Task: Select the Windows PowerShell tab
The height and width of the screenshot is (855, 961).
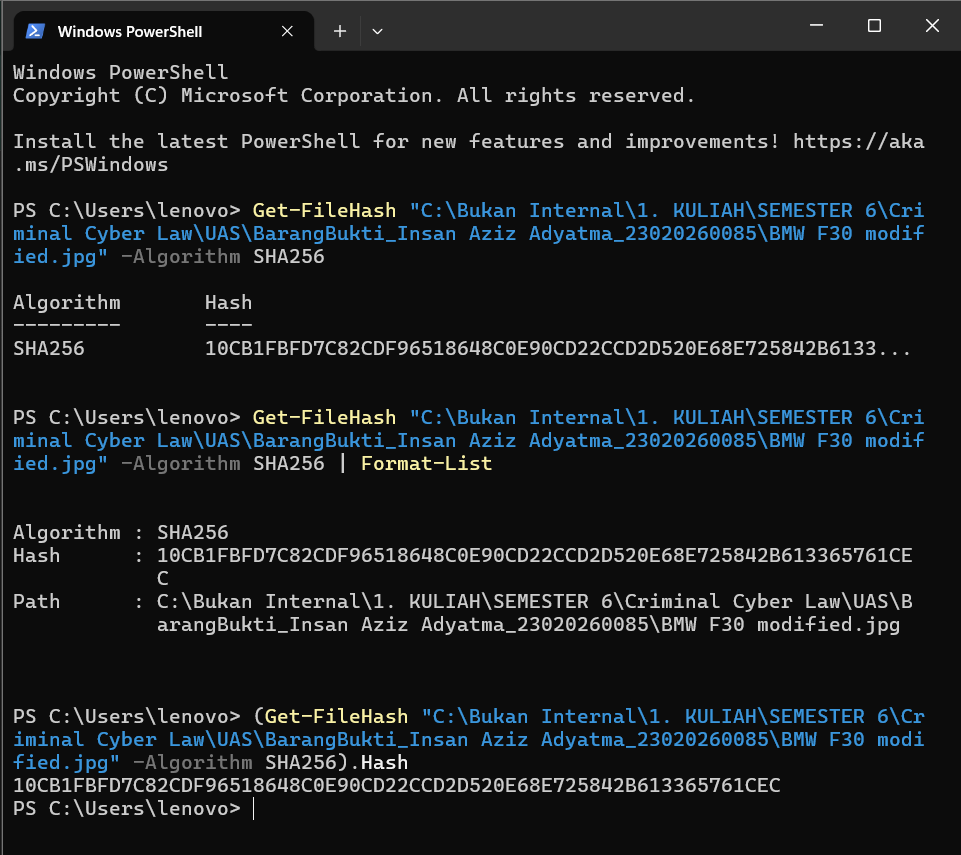Action: click(163, 31)
